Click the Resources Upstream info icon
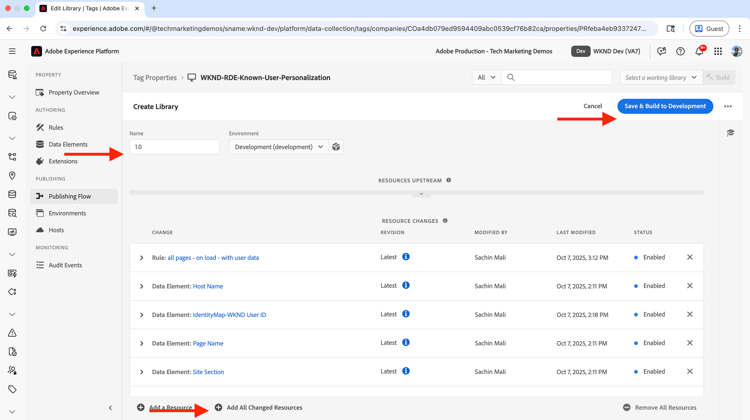The width and height of the screenshot is (750, 420). (448, 180)
